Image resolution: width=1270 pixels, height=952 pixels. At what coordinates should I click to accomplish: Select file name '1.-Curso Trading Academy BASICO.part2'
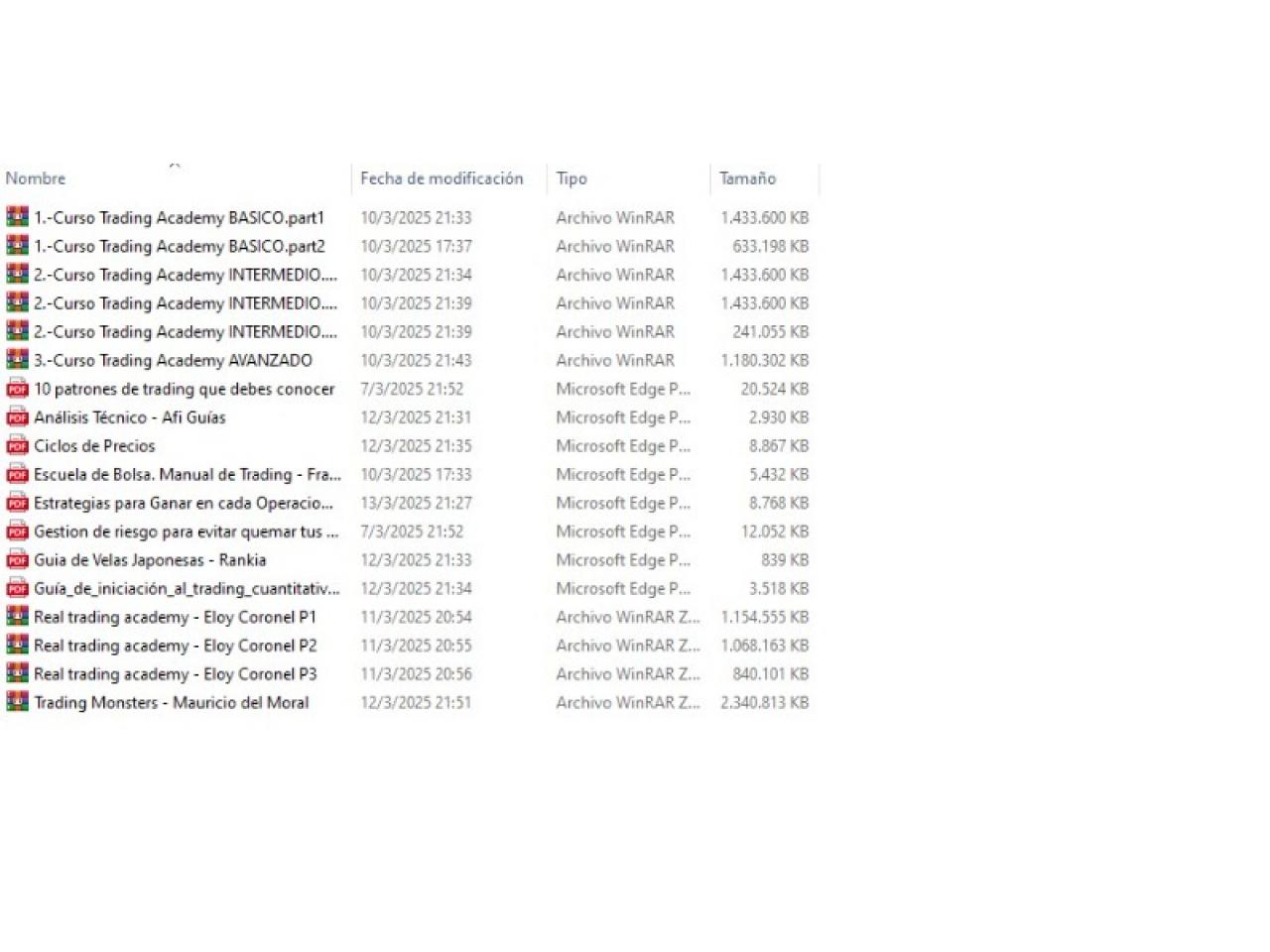(180, 246)
